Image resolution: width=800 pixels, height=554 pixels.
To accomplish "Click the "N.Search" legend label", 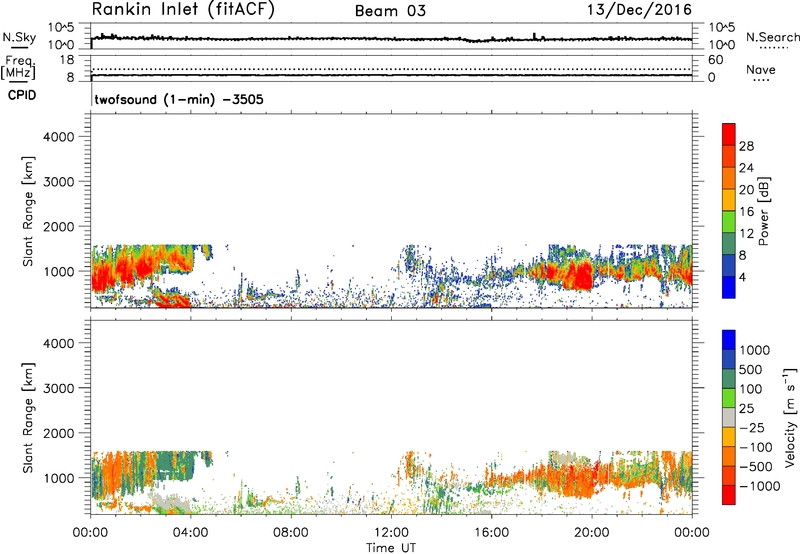I will pyautogui.click(x=772, y=37).
